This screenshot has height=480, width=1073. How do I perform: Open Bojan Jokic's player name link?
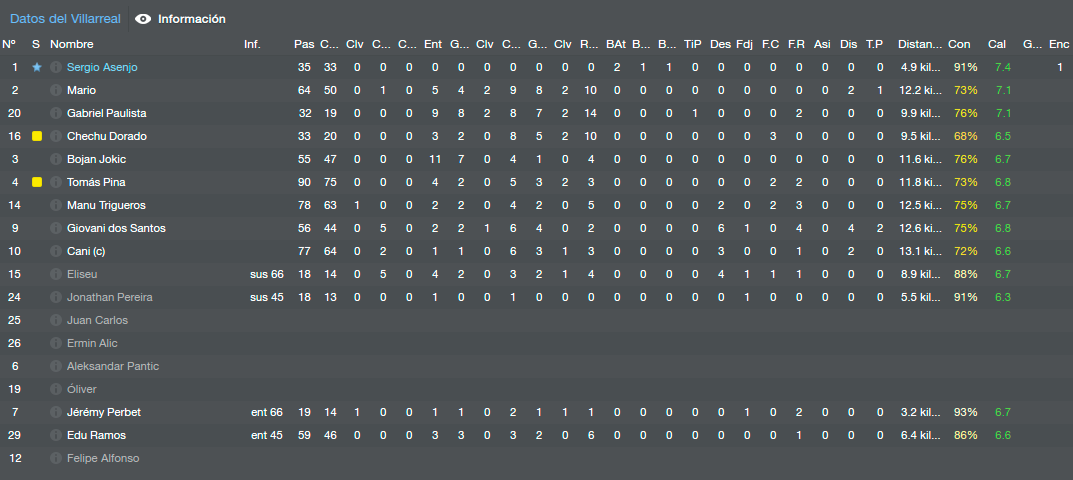96,159
